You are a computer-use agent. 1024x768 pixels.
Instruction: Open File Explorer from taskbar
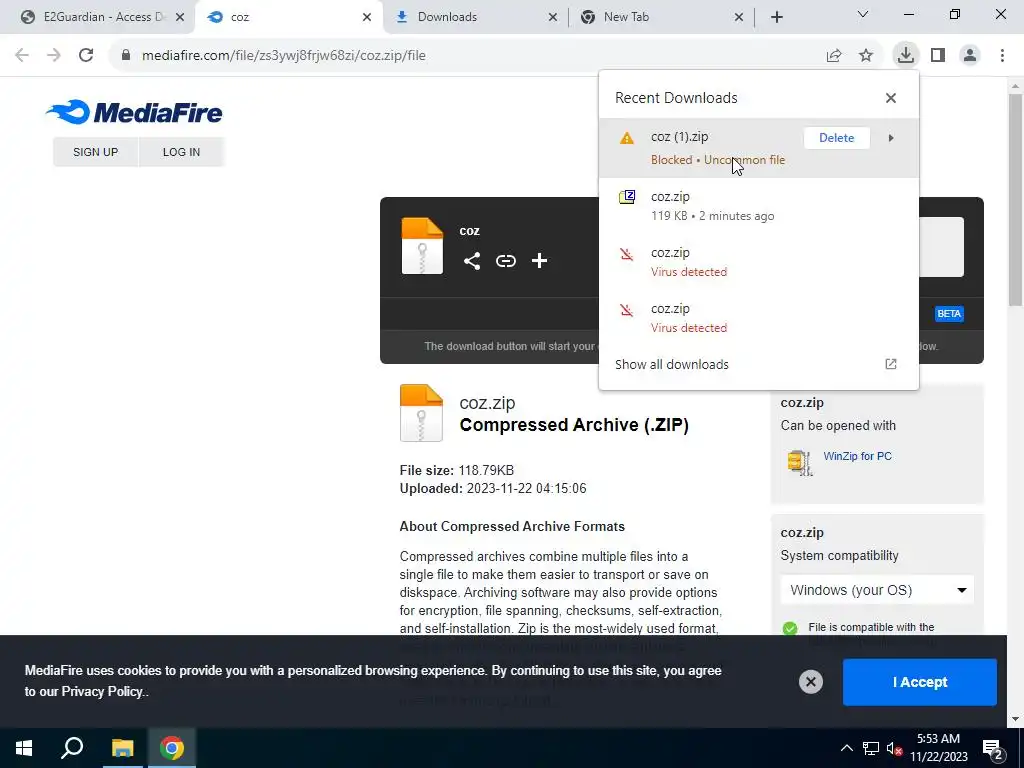[122, 748]
